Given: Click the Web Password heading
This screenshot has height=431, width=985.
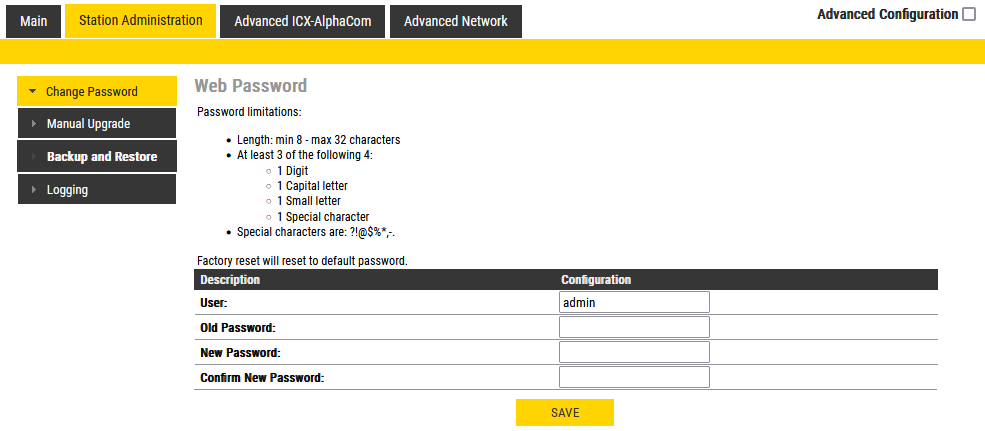Looking at the screenshot, I should (250, 86).
